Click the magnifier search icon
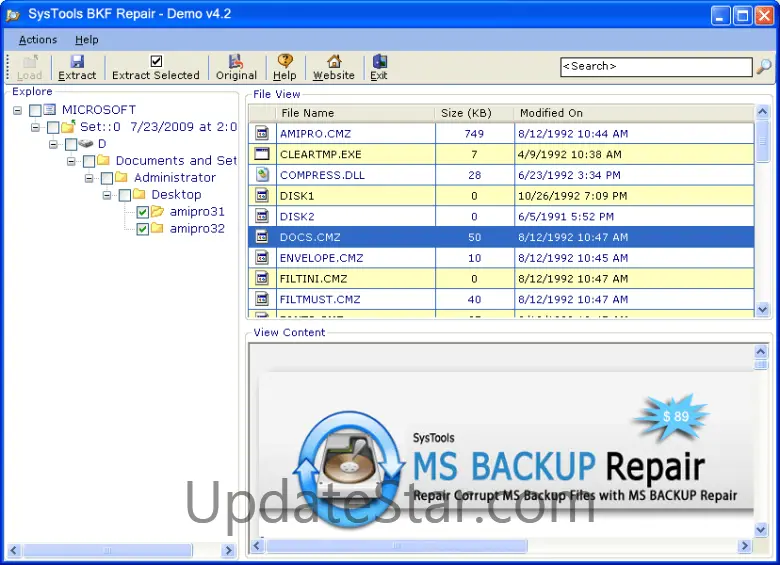780x565 pixels. (x=764, y=66)
